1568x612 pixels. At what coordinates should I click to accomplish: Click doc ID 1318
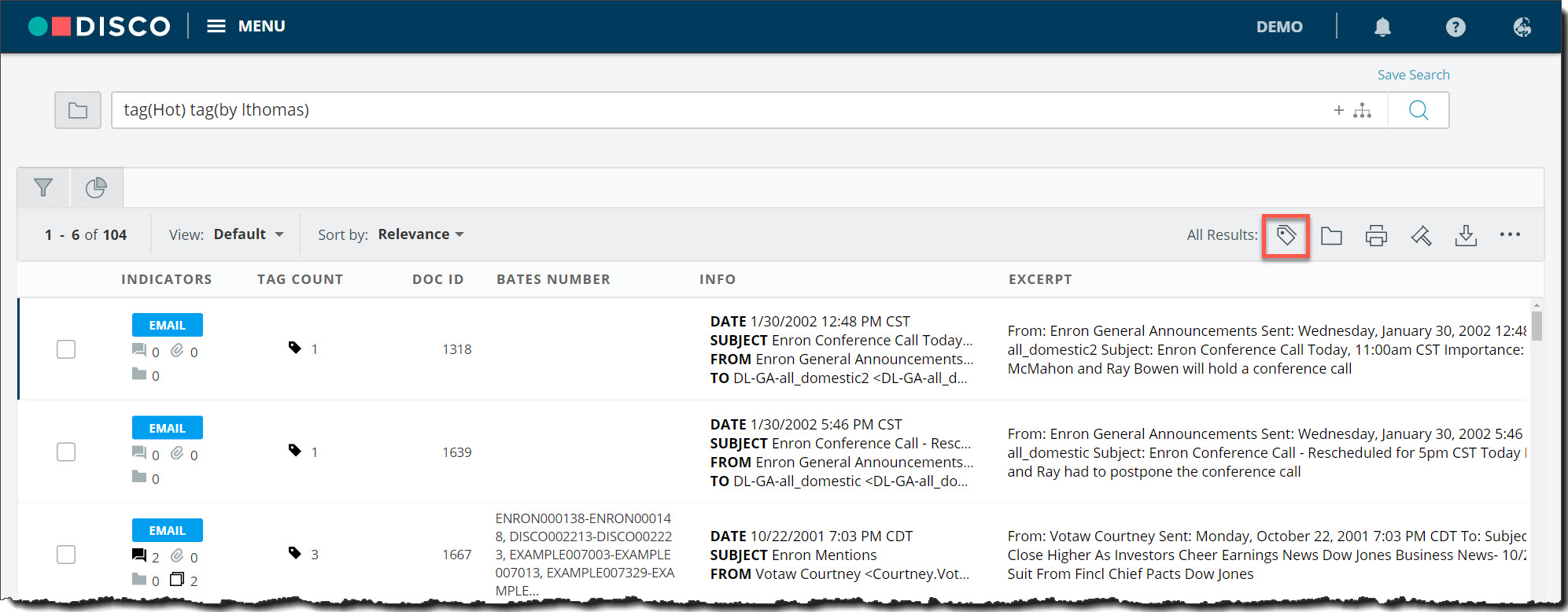coord(457,349)
